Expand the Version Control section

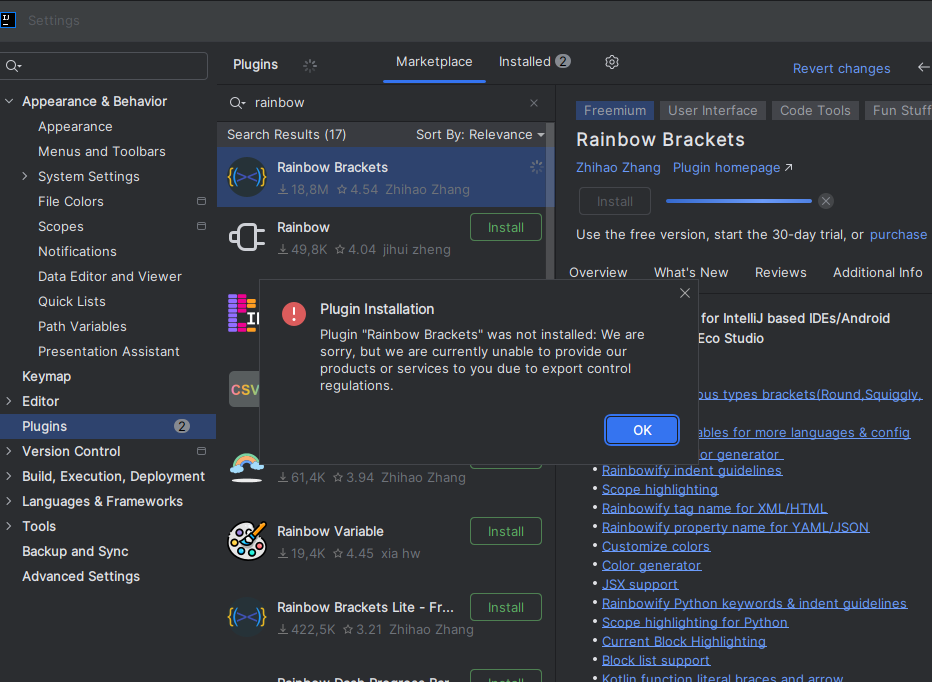[x=9, y=451]
